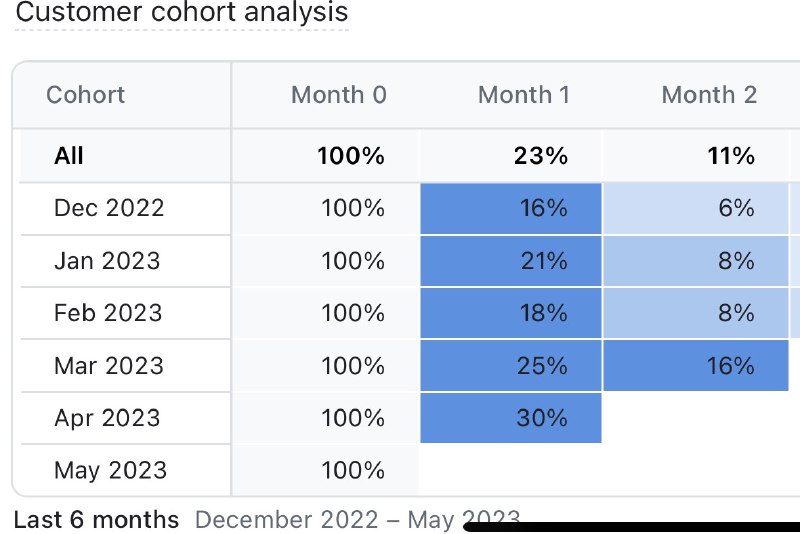This screenshot has height=534, width=800.
Task: Select the Dec 2022 cohort row
Action: point(109,208)
